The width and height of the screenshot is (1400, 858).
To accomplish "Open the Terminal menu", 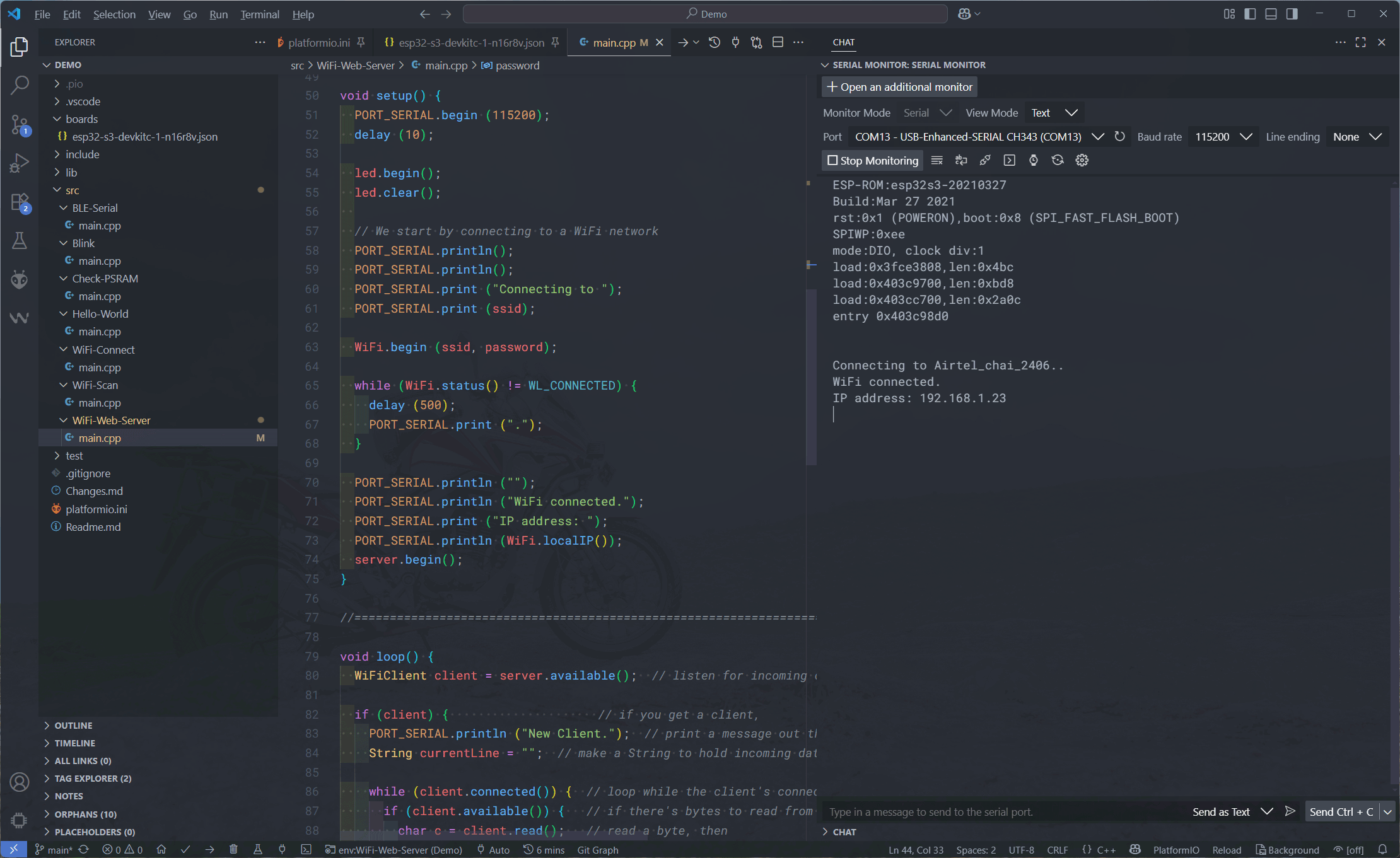I will 259,14.
